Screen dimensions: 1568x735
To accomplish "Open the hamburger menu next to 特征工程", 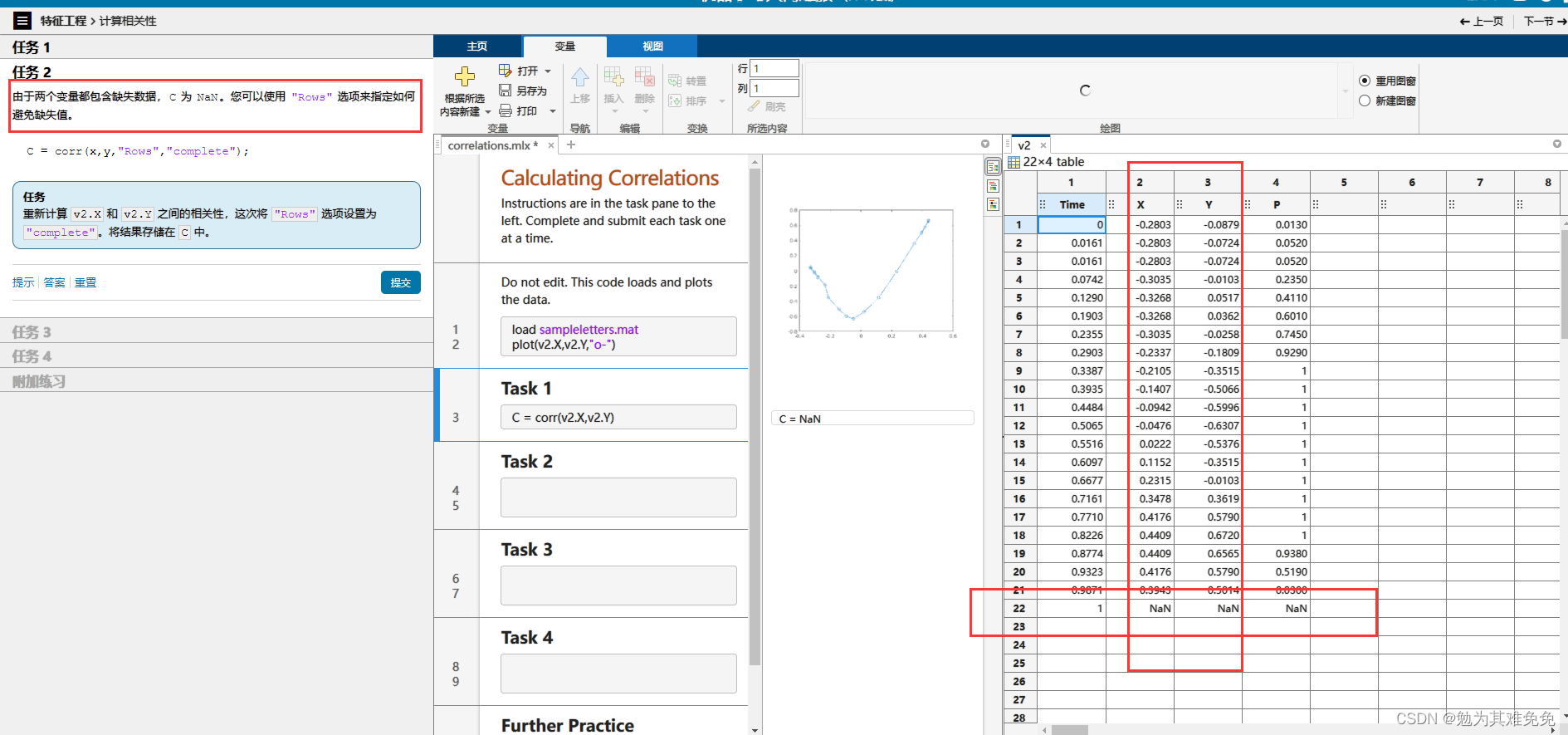I will [x=22, y=21].
